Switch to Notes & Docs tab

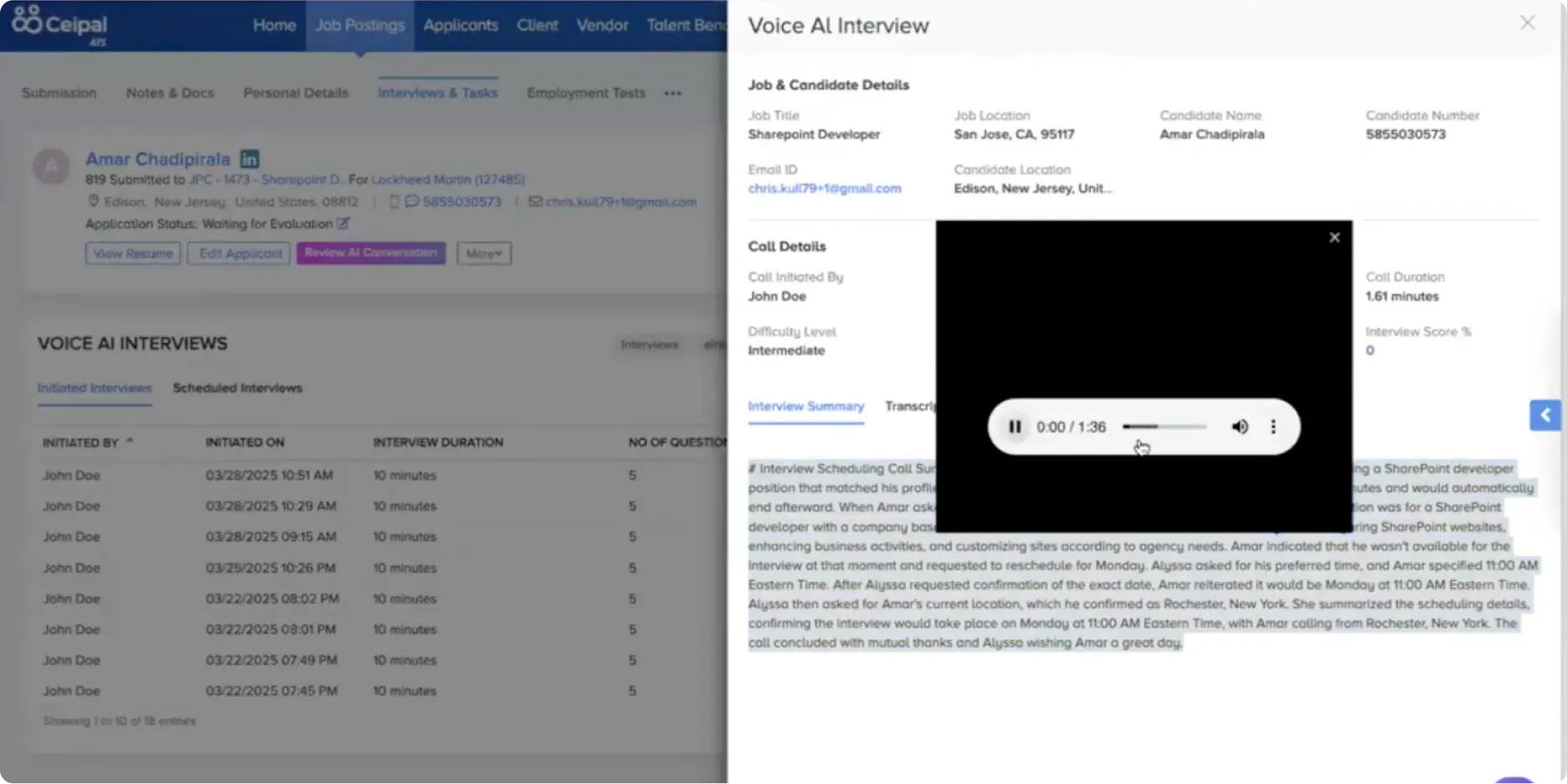click(x=170, y=93)
